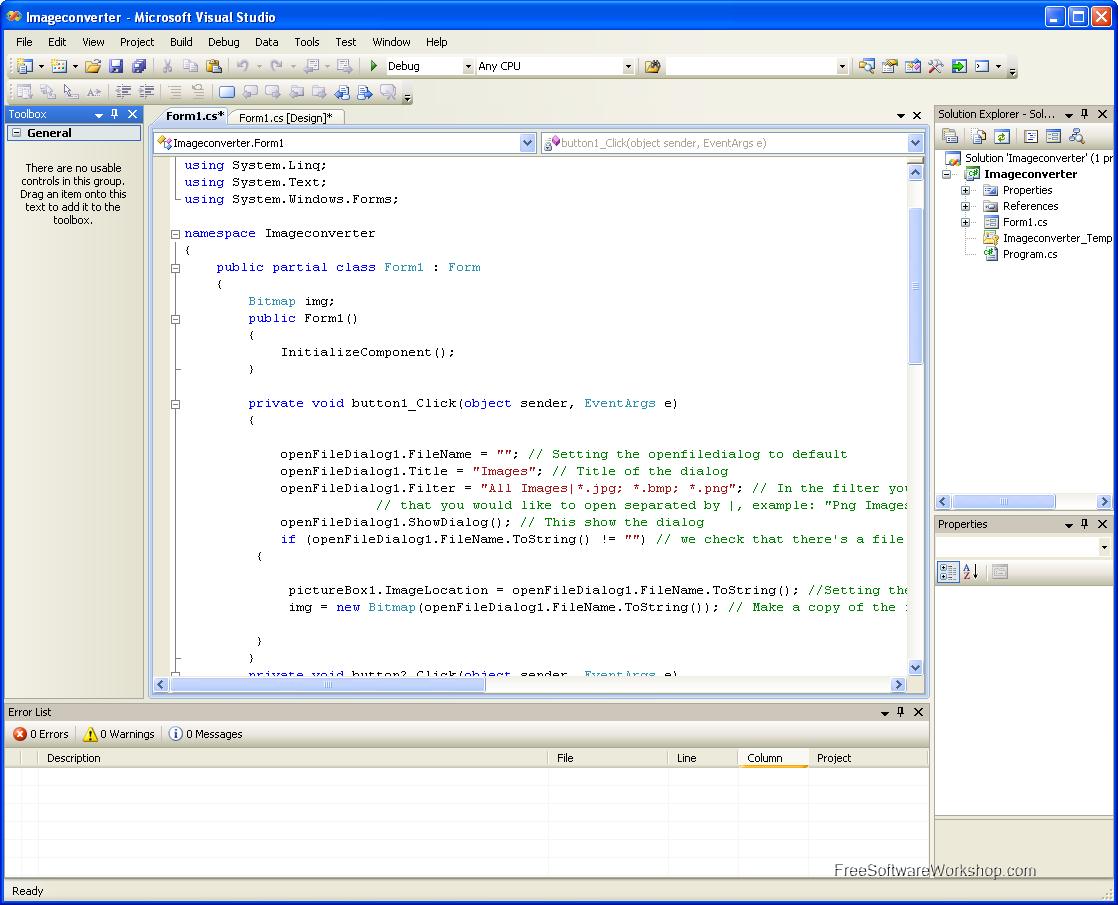Expand the References node in Solution Explorer

click(x=965, y=206)
